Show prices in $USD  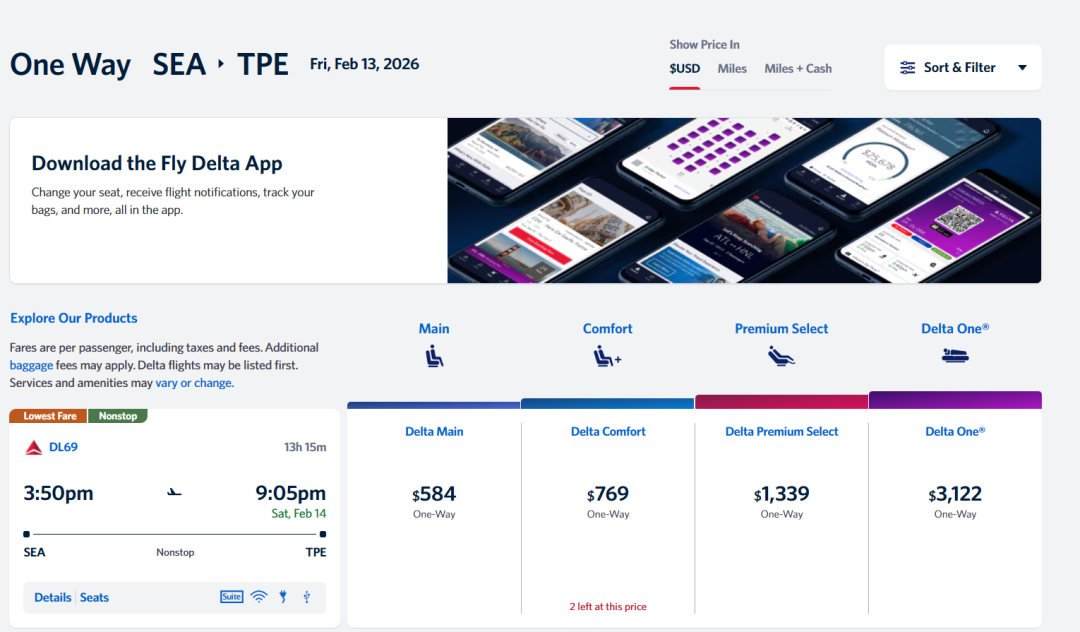pyautogui.click(x=685, y=69)
